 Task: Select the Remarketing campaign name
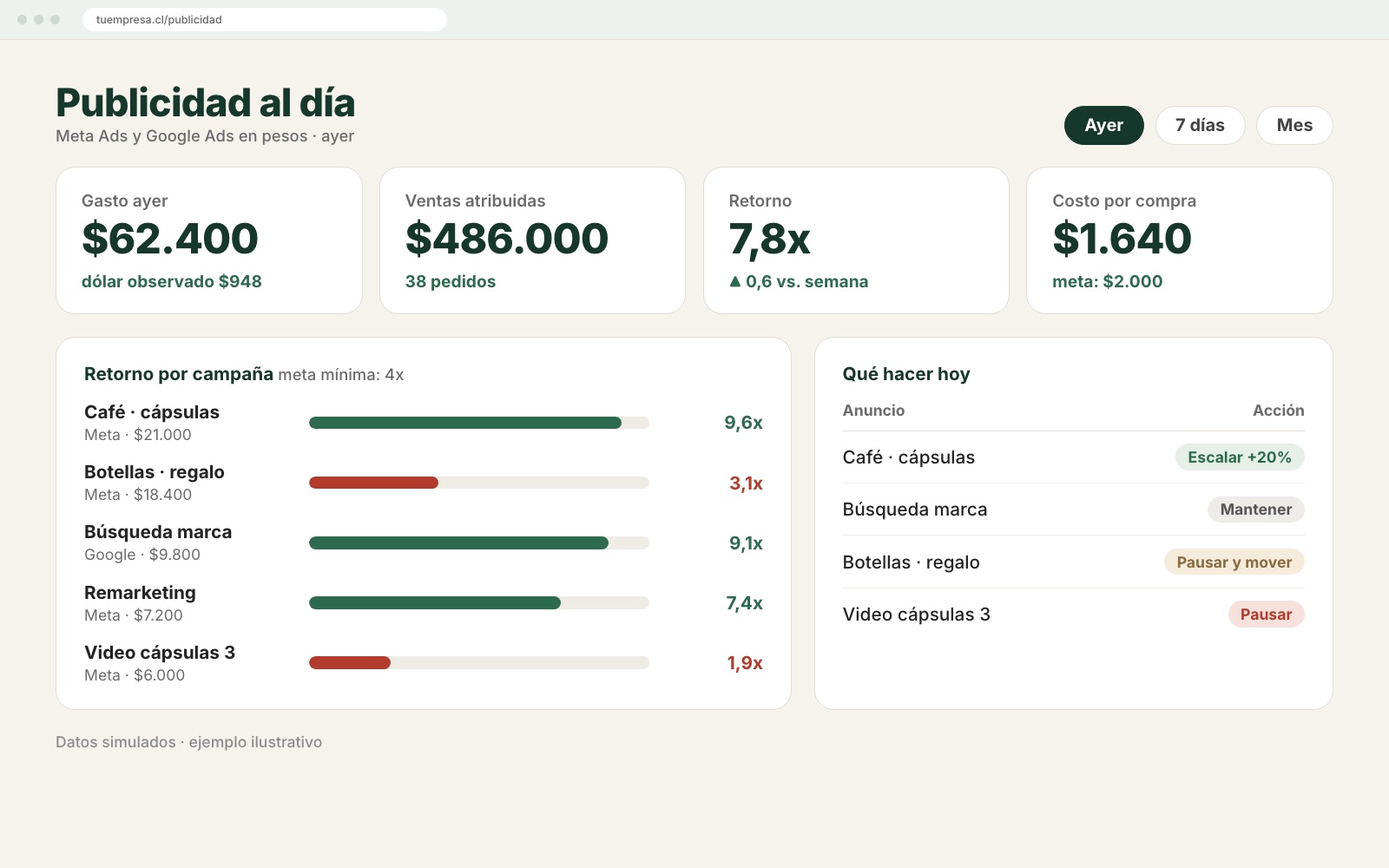(x=140, y=593)
